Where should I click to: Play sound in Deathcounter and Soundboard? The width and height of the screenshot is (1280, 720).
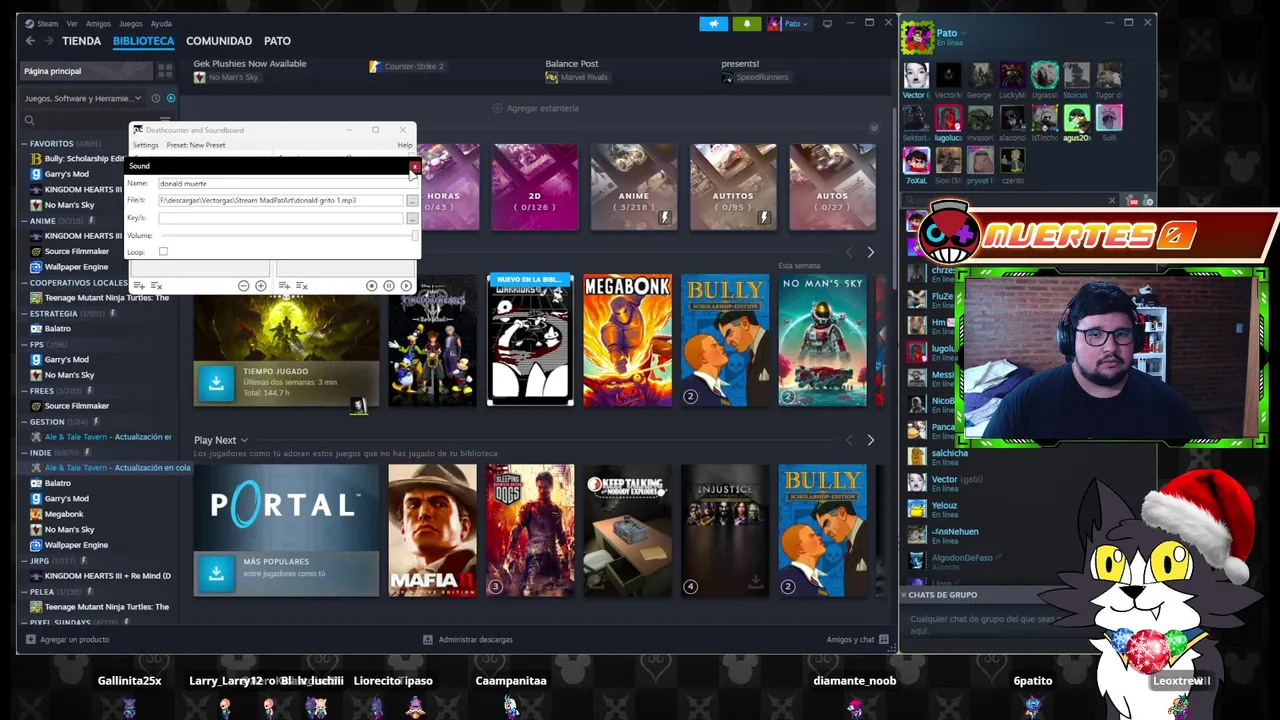[x=406, y=286]
